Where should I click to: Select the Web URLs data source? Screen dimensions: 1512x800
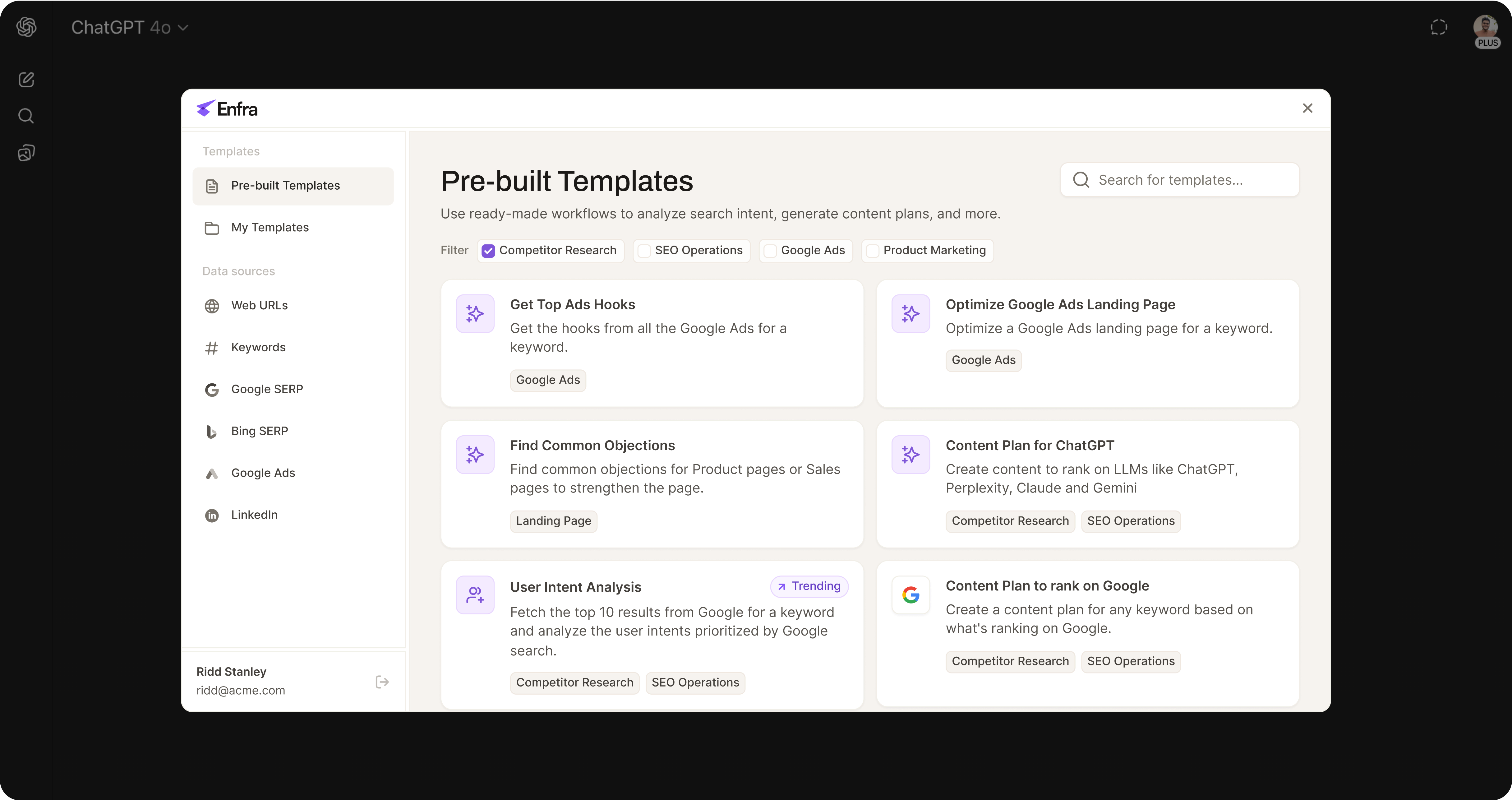click(x=259, y=305)
